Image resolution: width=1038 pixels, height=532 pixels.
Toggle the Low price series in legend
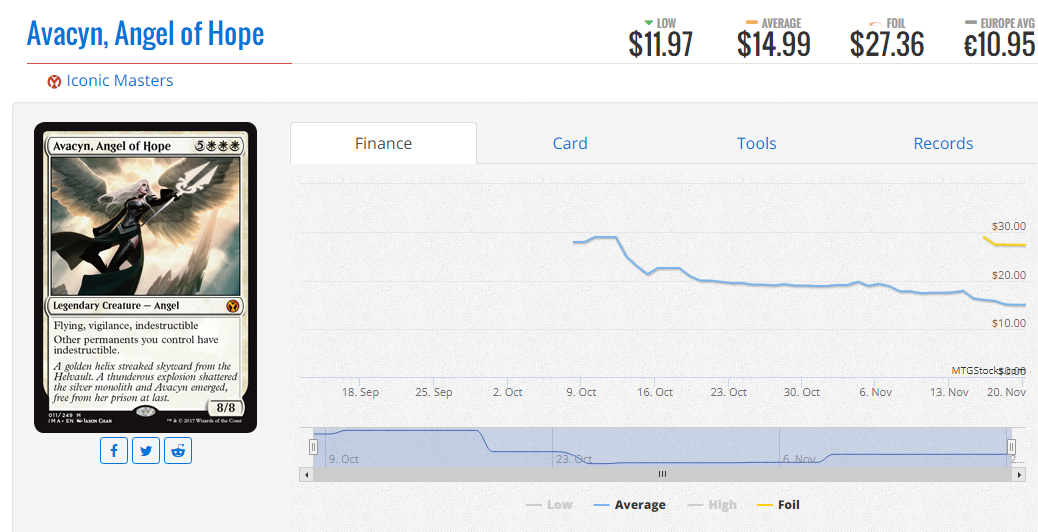(x=549, y=505)
